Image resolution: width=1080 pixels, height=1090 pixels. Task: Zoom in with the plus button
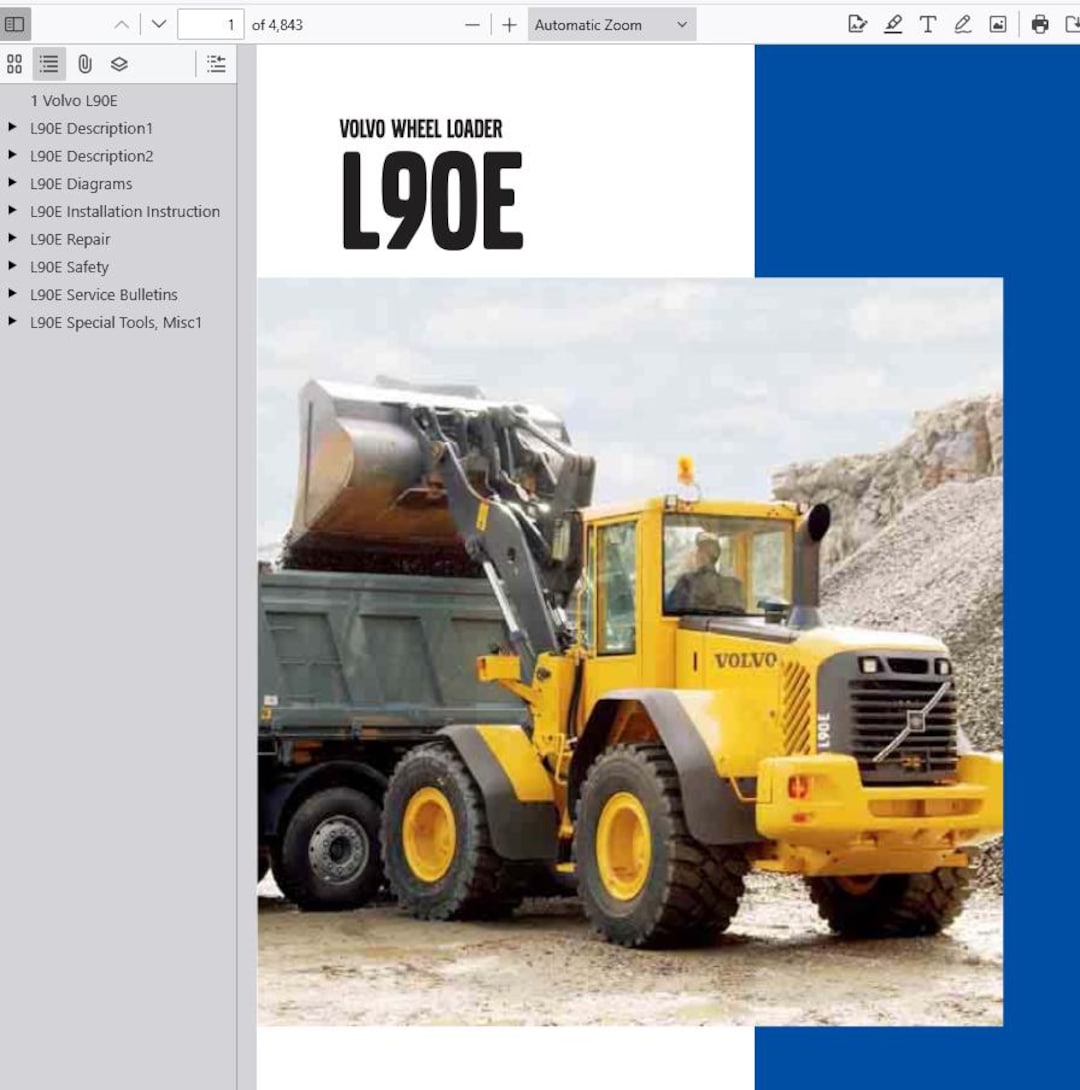[509, 25]
